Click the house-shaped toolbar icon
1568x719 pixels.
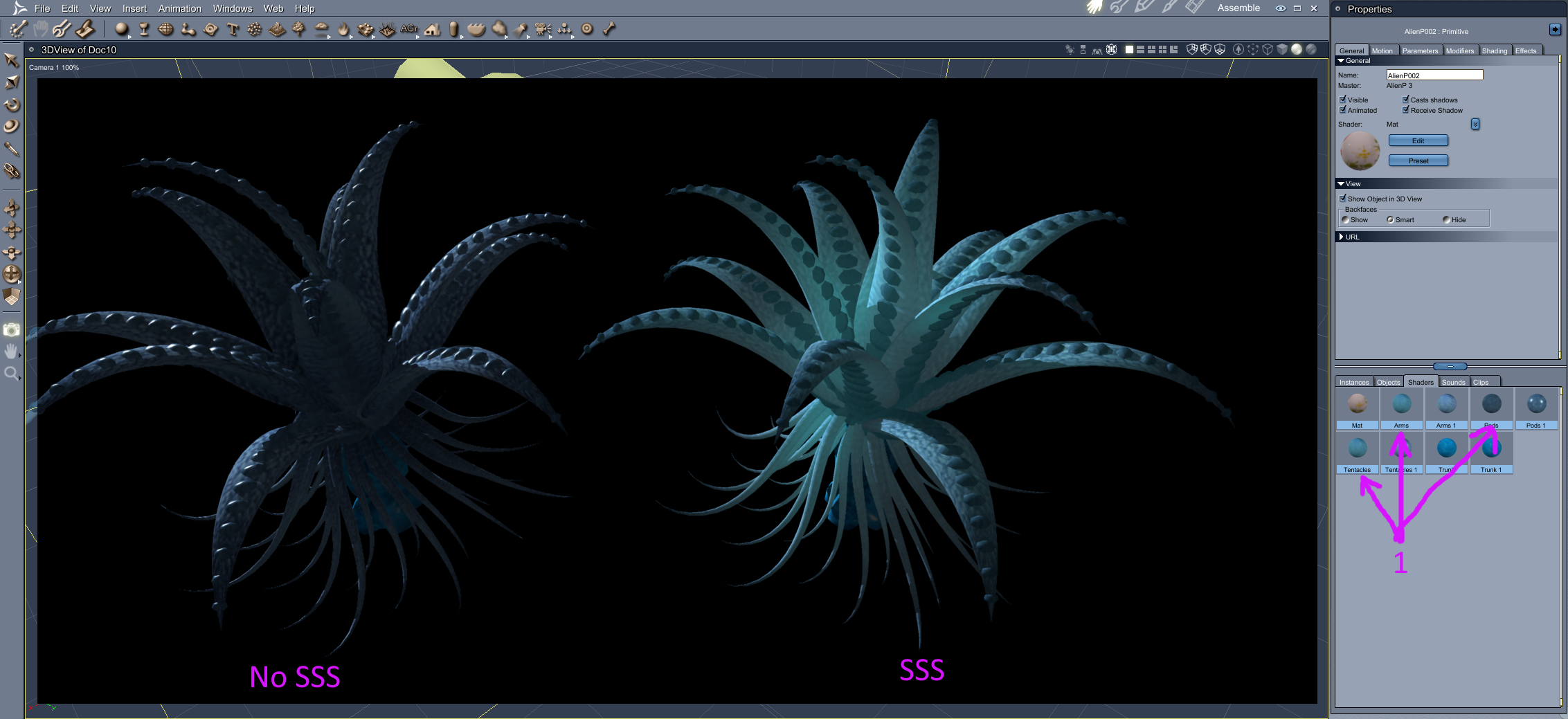pyautogui.click(x=432, y=29)
